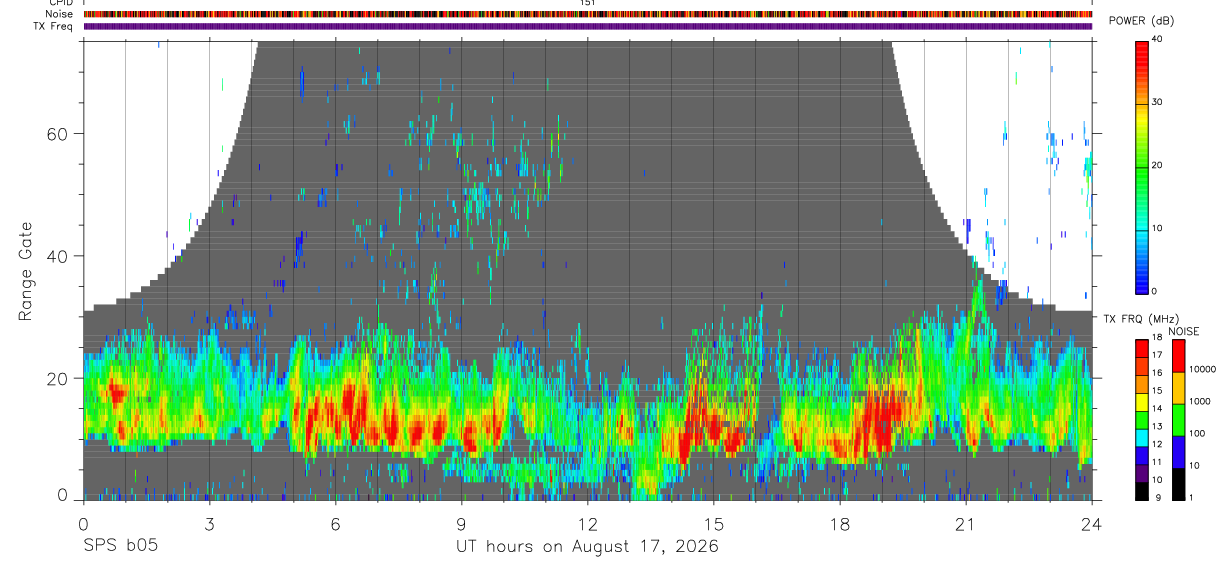This screenshot has width=1228, height=567.
Task: Click the SPS b05 label
Action: point(120,547)
